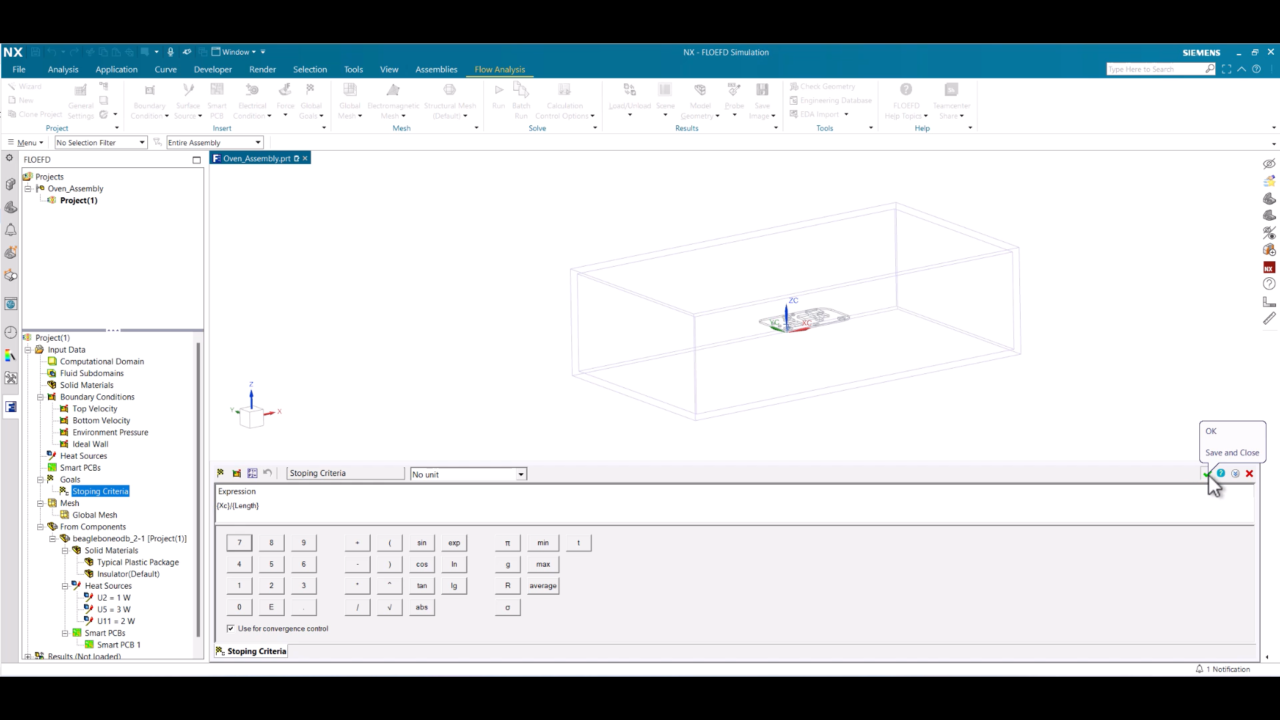Screen dimensions: 1280x720
Task: Select Global Mesh in project tree
Action: [x=95, y=515]
